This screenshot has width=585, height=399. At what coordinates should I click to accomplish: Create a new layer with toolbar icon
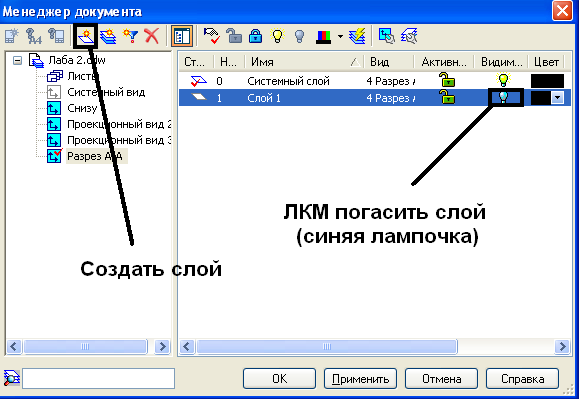[85, 37]
